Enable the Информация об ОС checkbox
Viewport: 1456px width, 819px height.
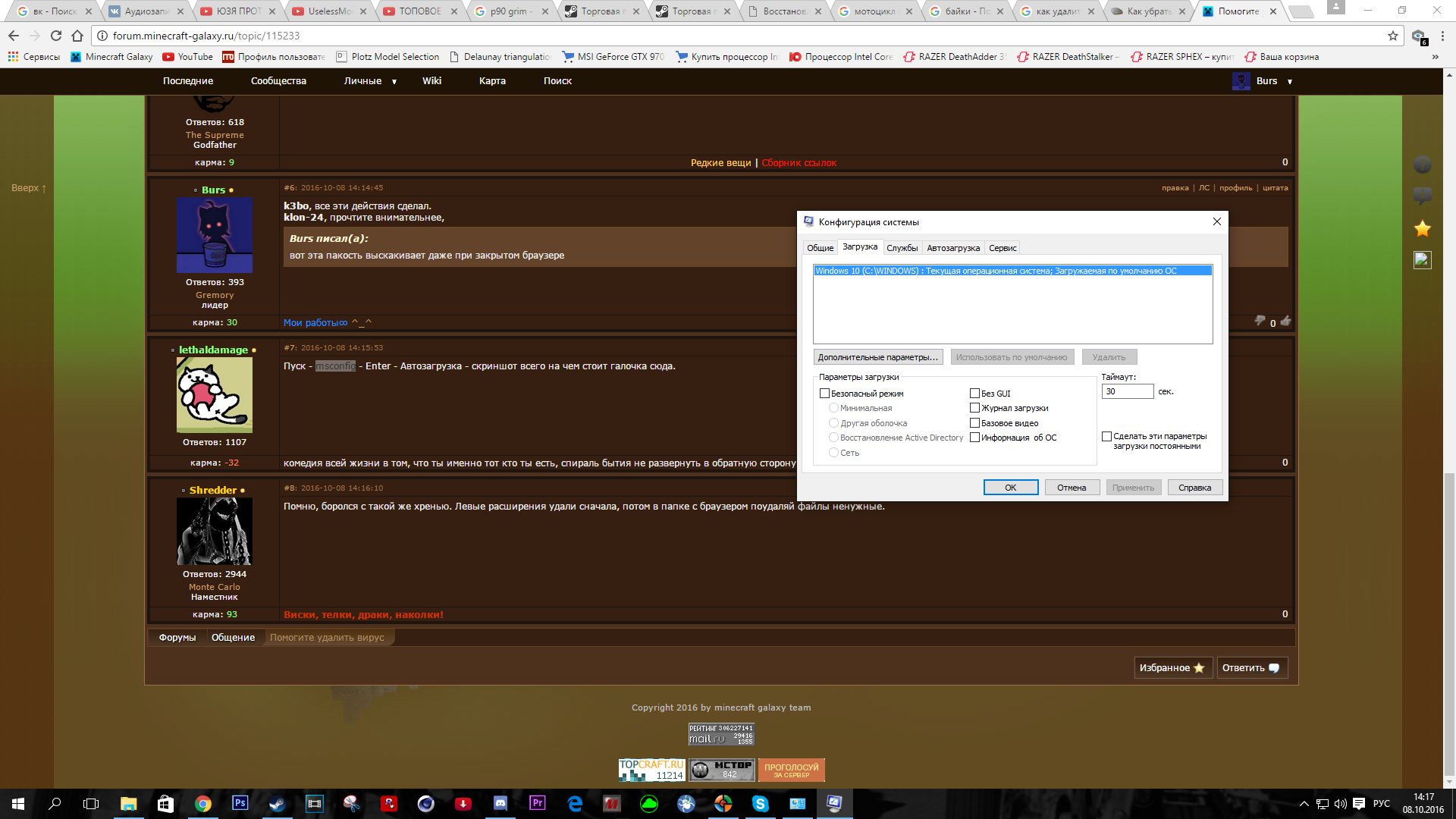pos(974,438)
